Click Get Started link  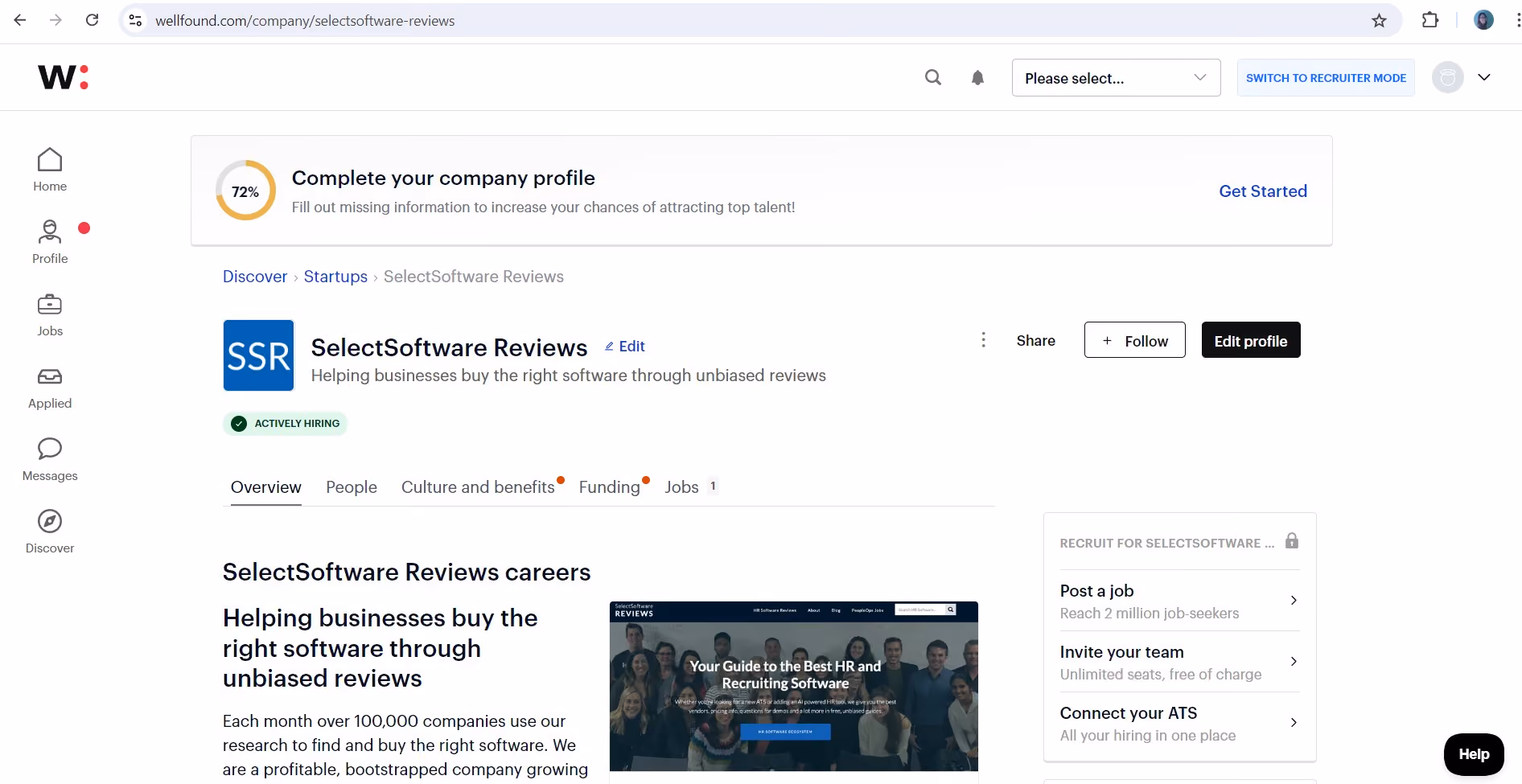1263,191
